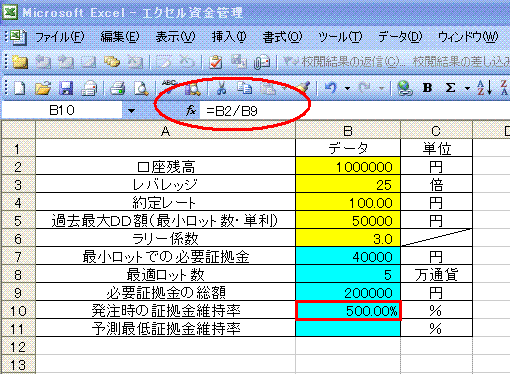Toggle Bold with the B icon
Screen dimensions: 510x374
[427, 88]
